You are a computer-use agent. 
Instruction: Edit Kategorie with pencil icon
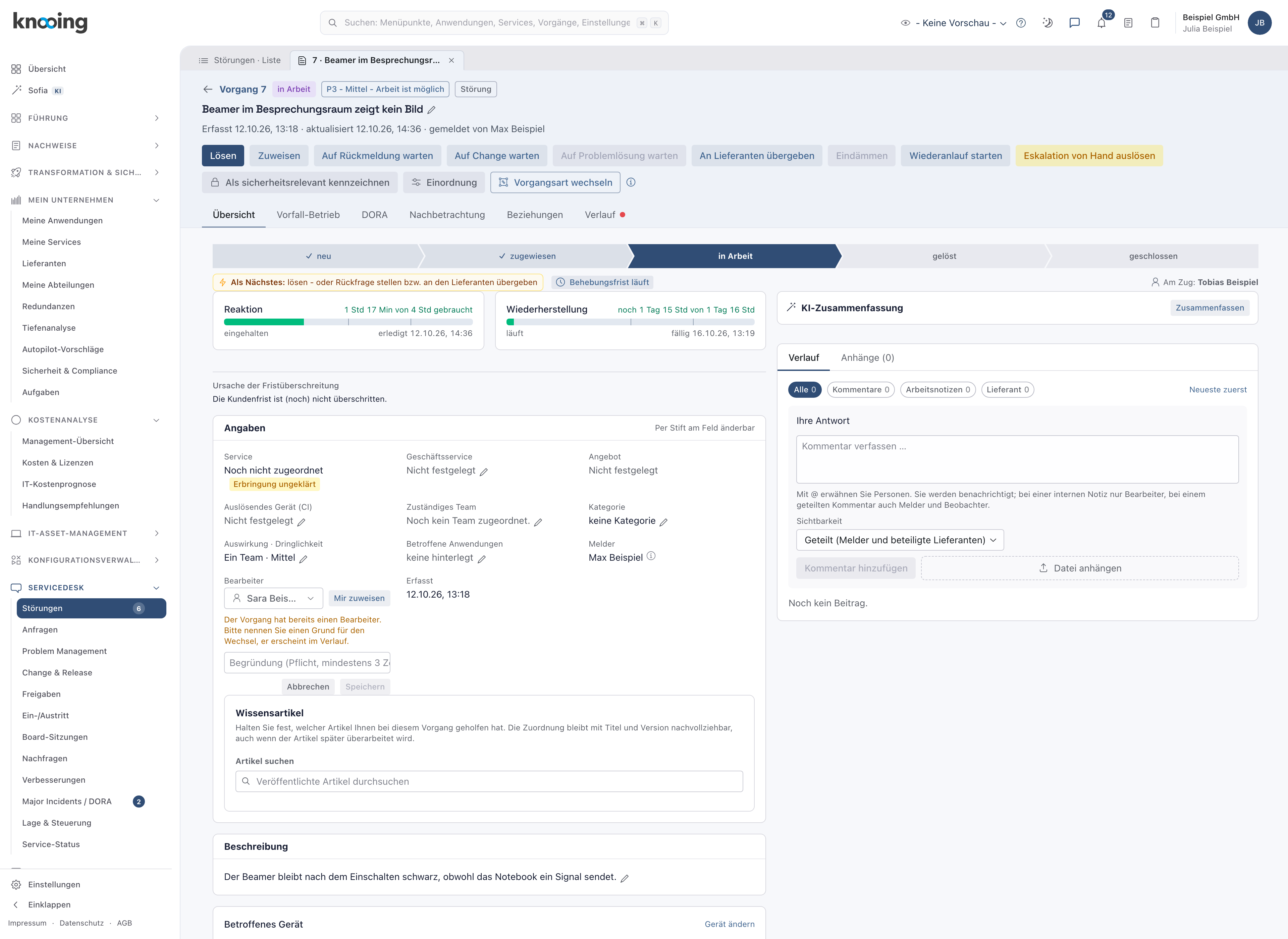tap(663, 522)
